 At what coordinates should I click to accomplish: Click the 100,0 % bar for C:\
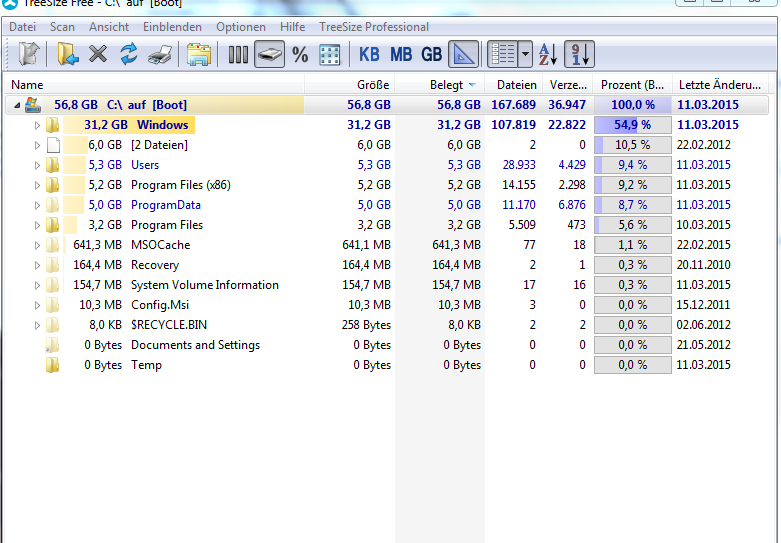tap(633, 105)
